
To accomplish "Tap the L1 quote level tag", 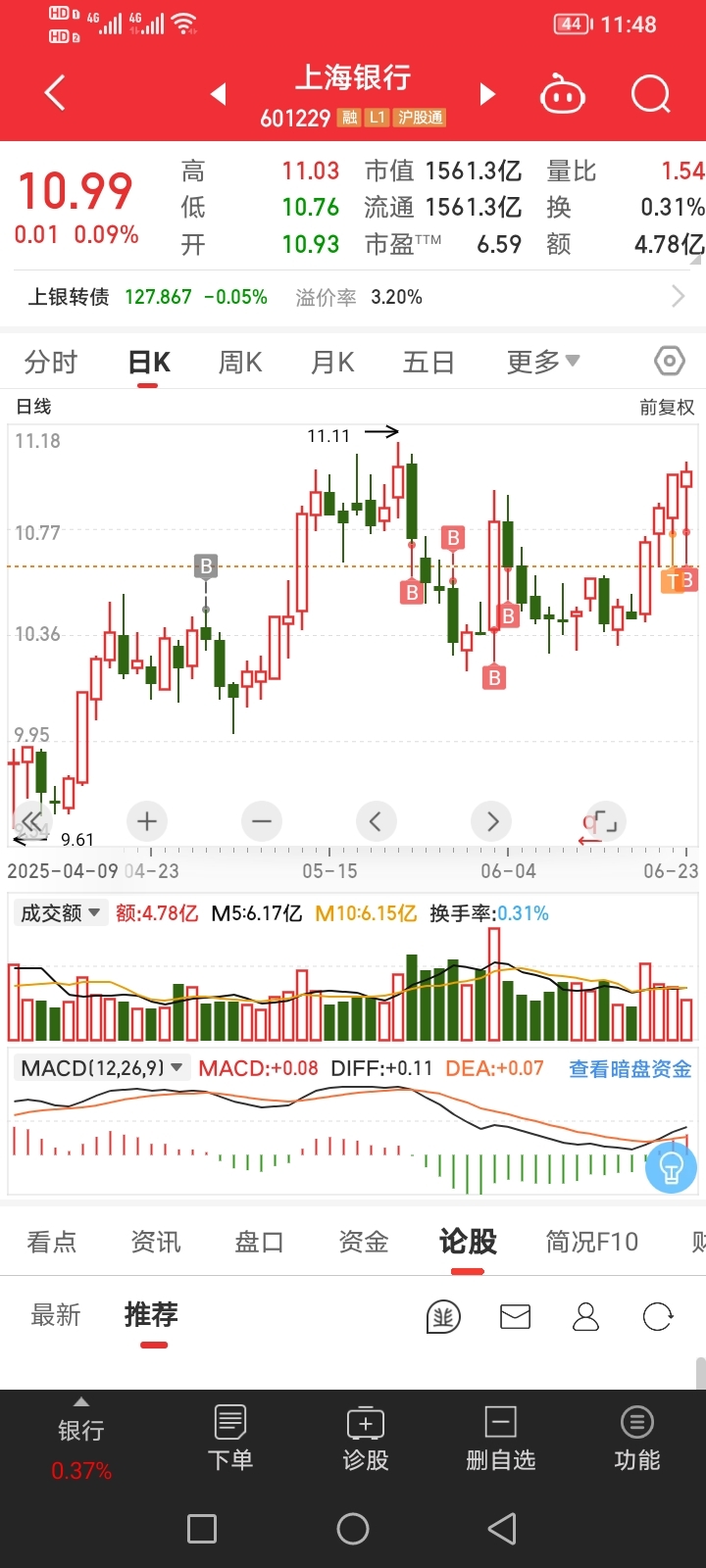I will coord(378,118).
